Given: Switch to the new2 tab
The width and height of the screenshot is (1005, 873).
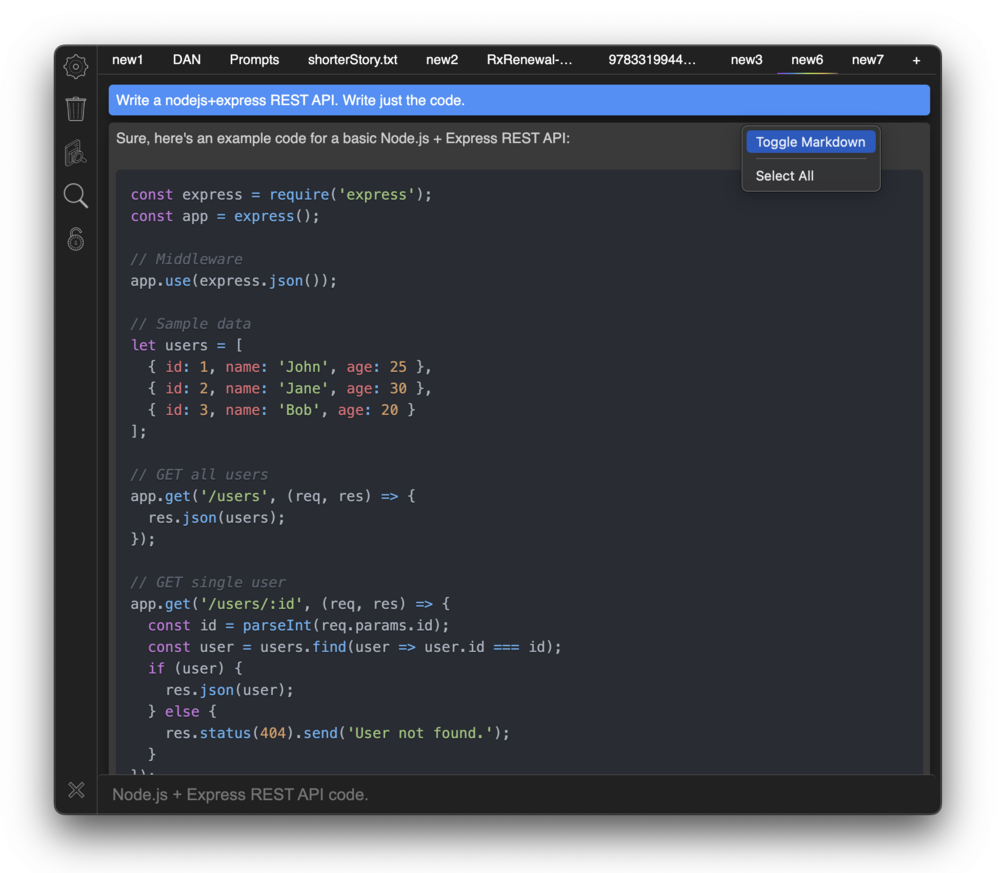Looking at the screenshot, I should [442, 60].
